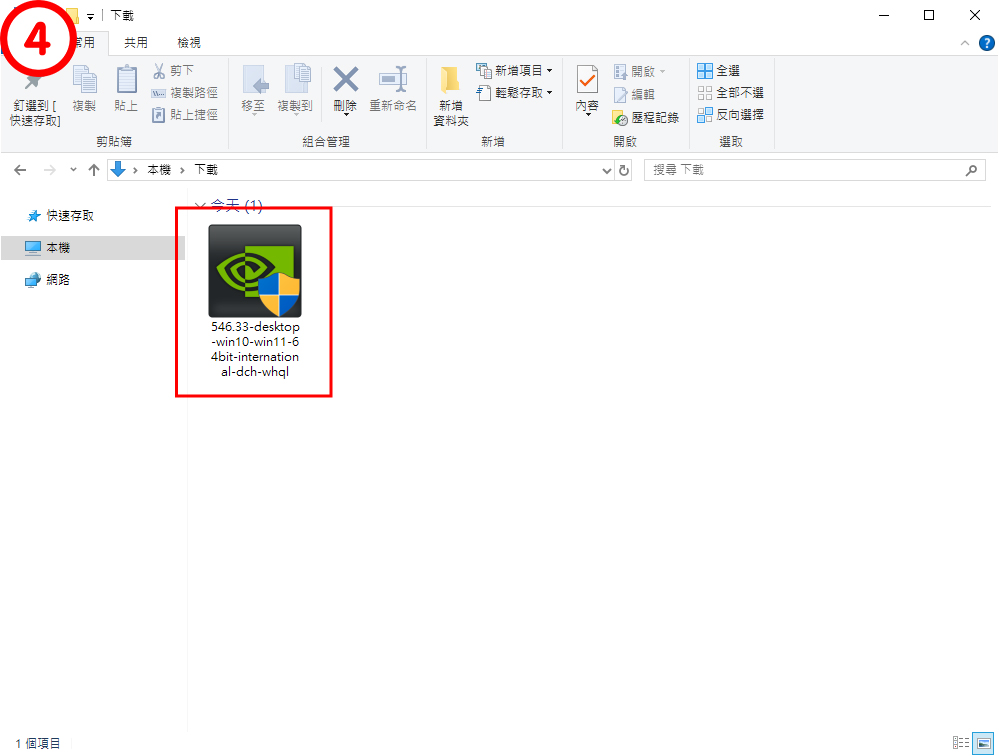Click the 1 個項目 status text

tap(38, 743)
